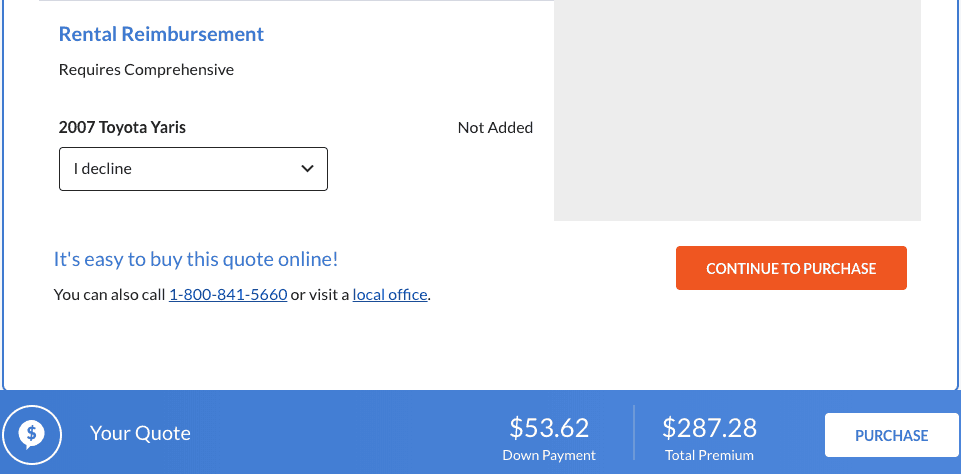Image resolution: width=961 pixels, height=474 pixels.
Task: Click the divider between payment amounts
Action: point(634,433)
